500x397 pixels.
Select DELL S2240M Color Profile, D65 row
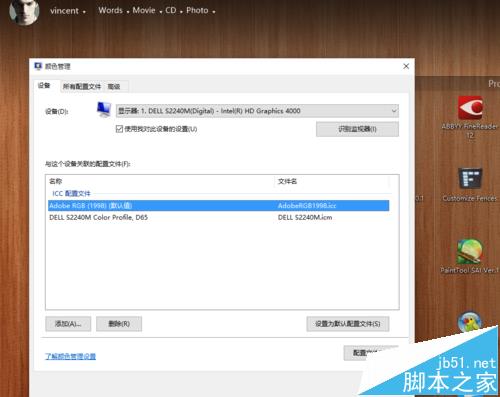[218, 217]
